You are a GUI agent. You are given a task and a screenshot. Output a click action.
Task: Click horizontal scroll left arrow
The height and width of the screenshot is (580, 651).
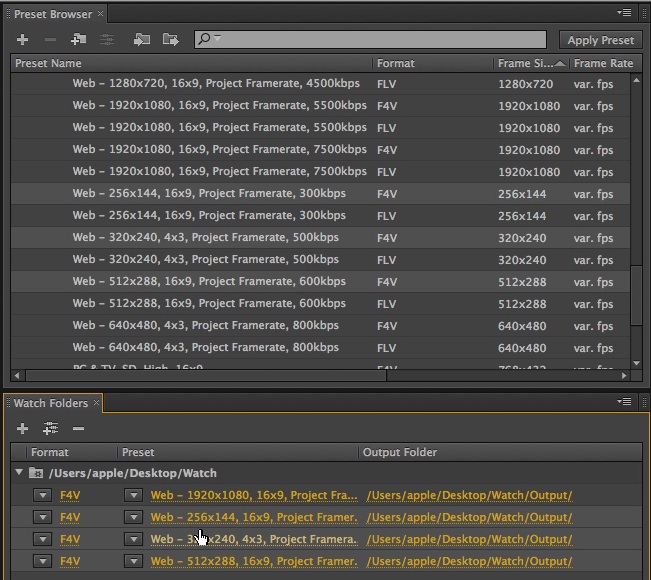(x=17, y=376)
